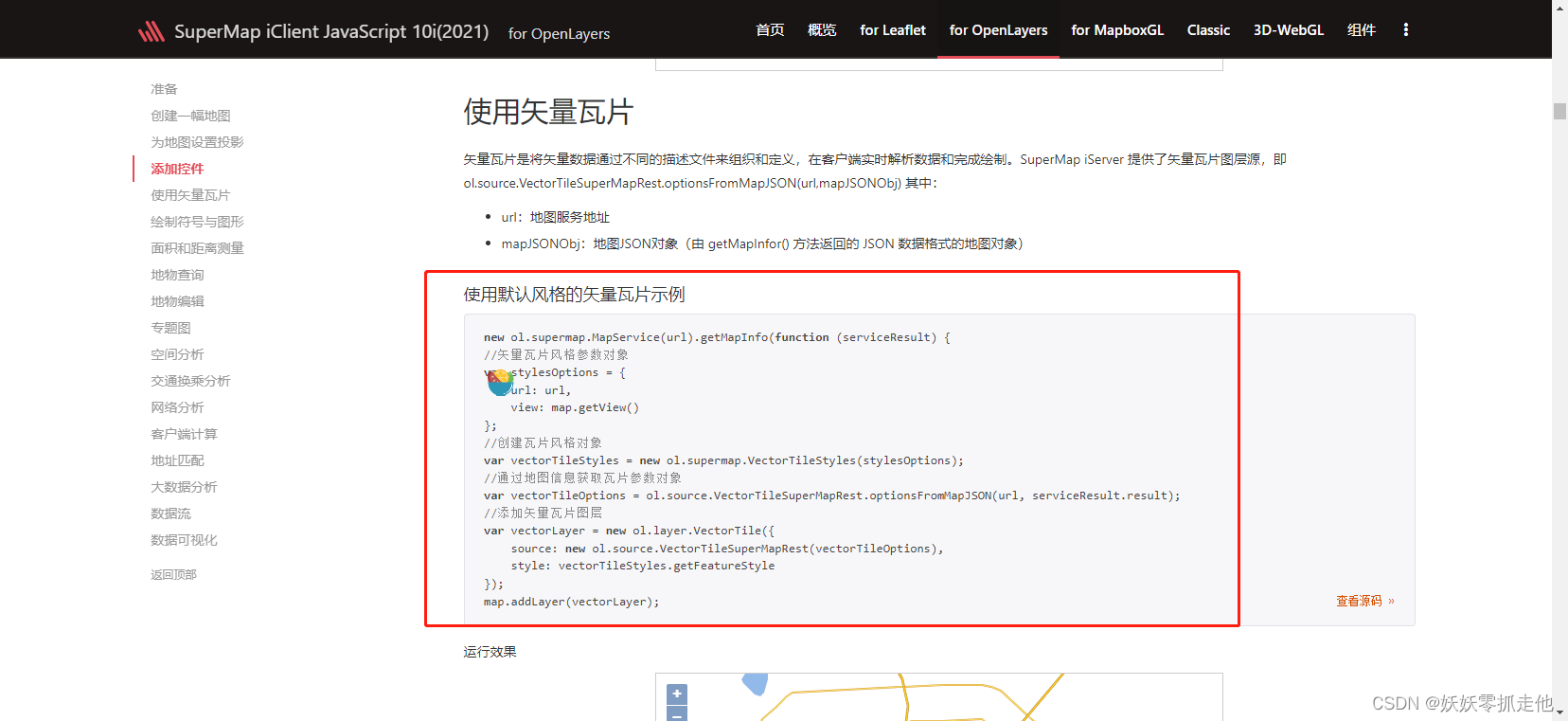Click the mapJSONObj bullet item text
Screen dimensions: 1568x721
pos(762,243)
